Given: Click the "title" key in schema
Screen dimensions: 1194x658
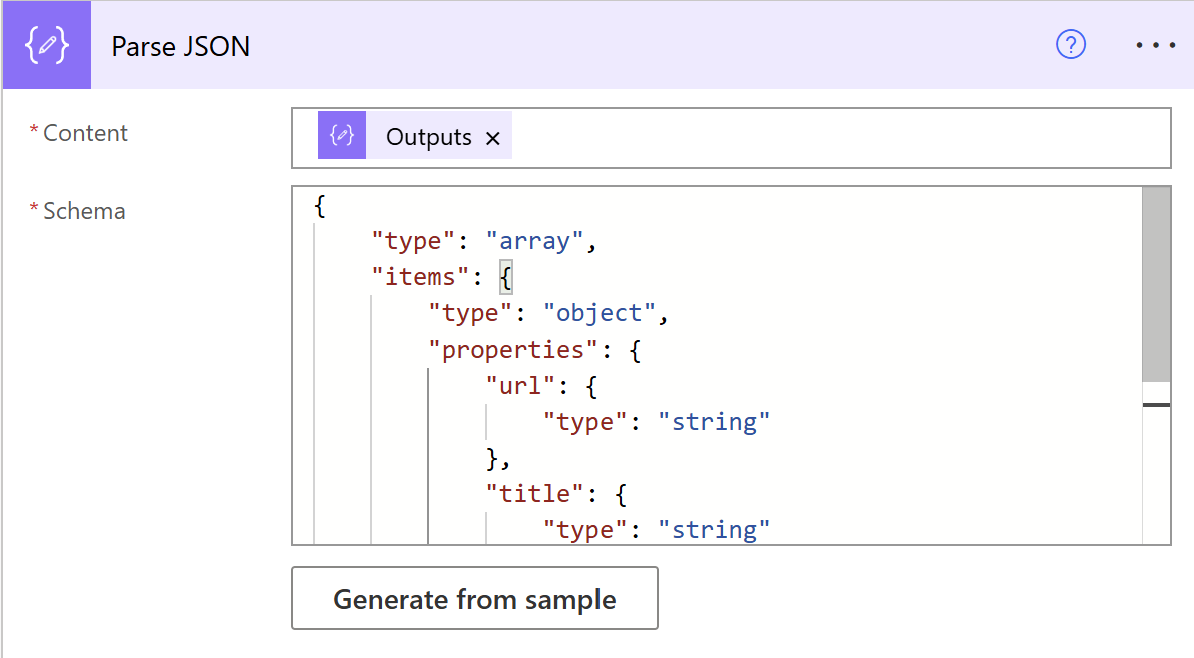Looking at the screenshot, I should (535, 494).
